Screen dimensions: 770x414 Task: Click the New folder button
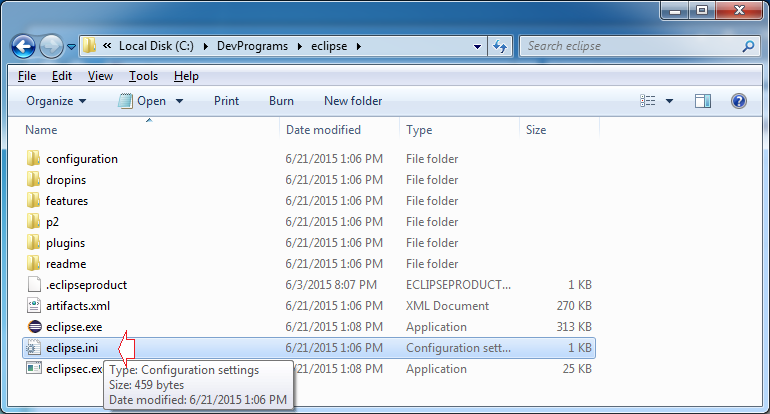(353, 101)
